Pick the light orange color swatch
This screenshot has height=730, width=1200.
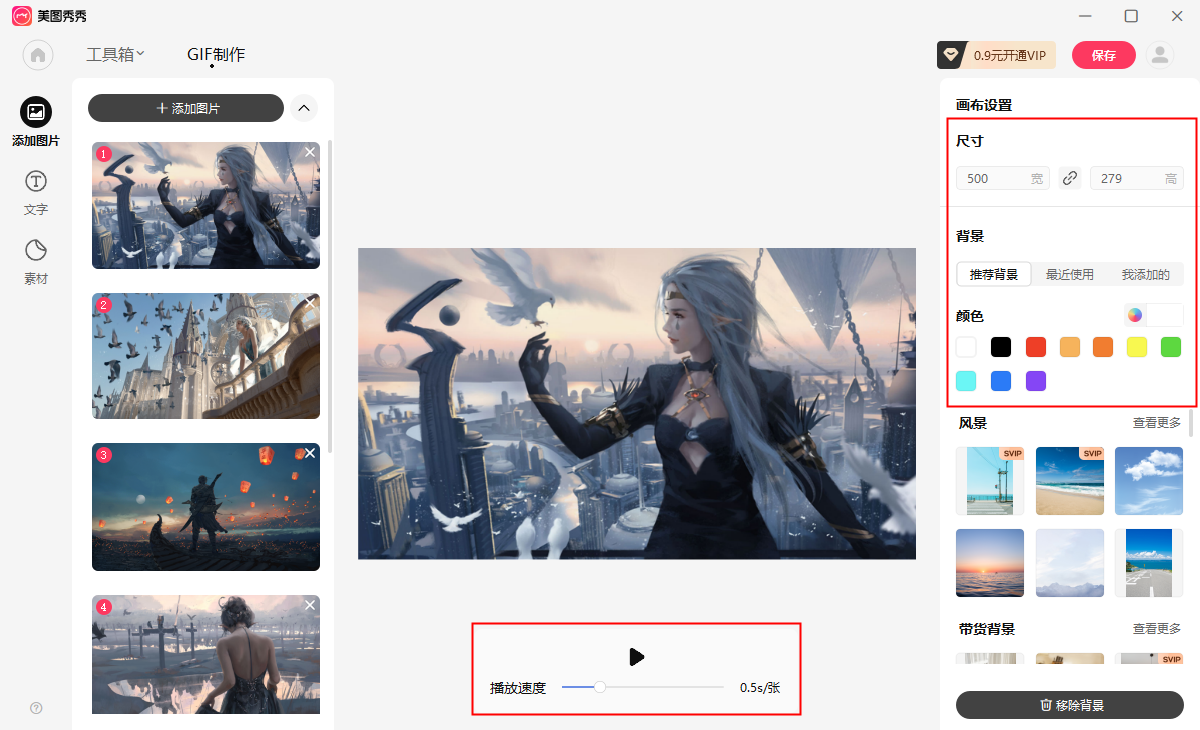tap(1070, 347)
